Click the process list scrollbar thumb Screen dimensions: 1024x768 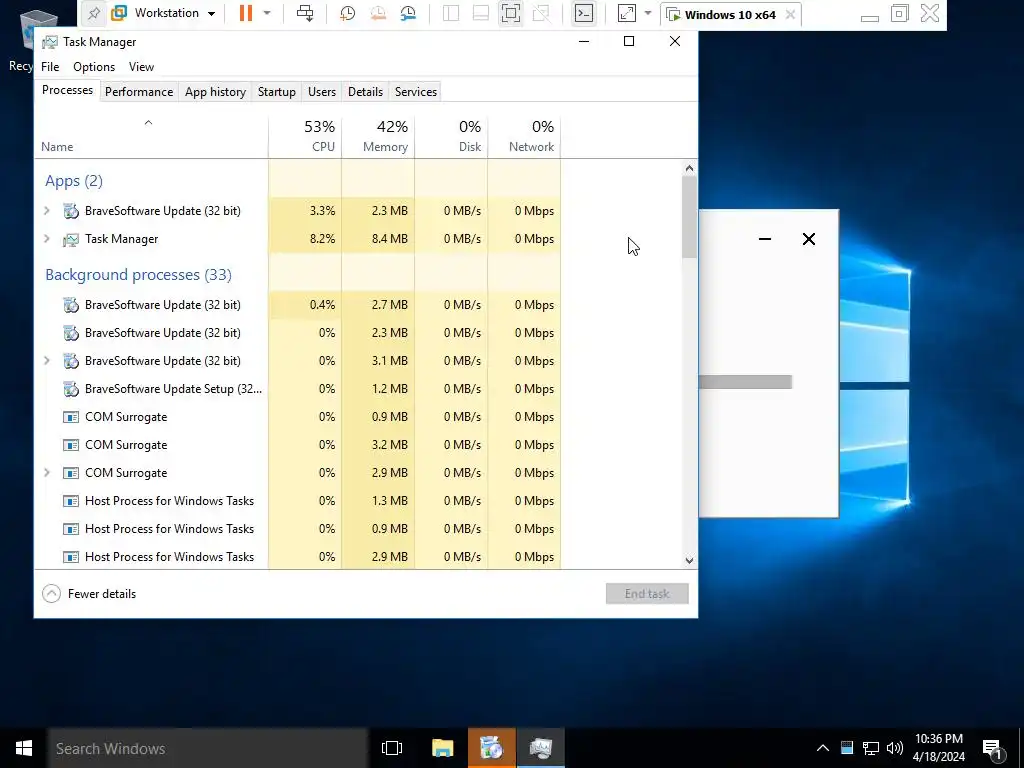click(690, 217)
